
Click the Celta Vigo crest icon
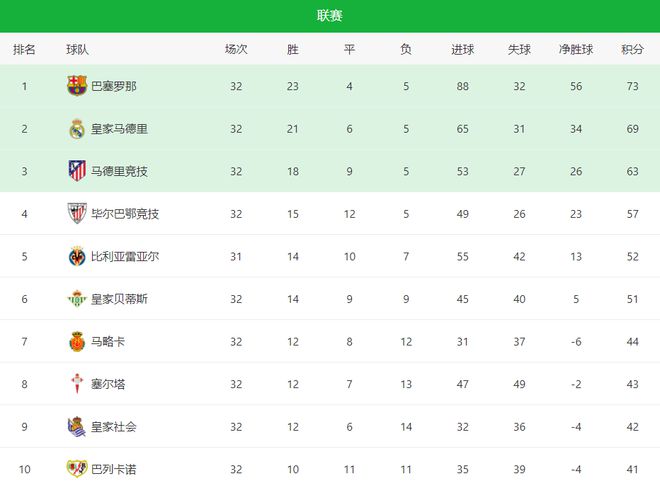[76, 384]
